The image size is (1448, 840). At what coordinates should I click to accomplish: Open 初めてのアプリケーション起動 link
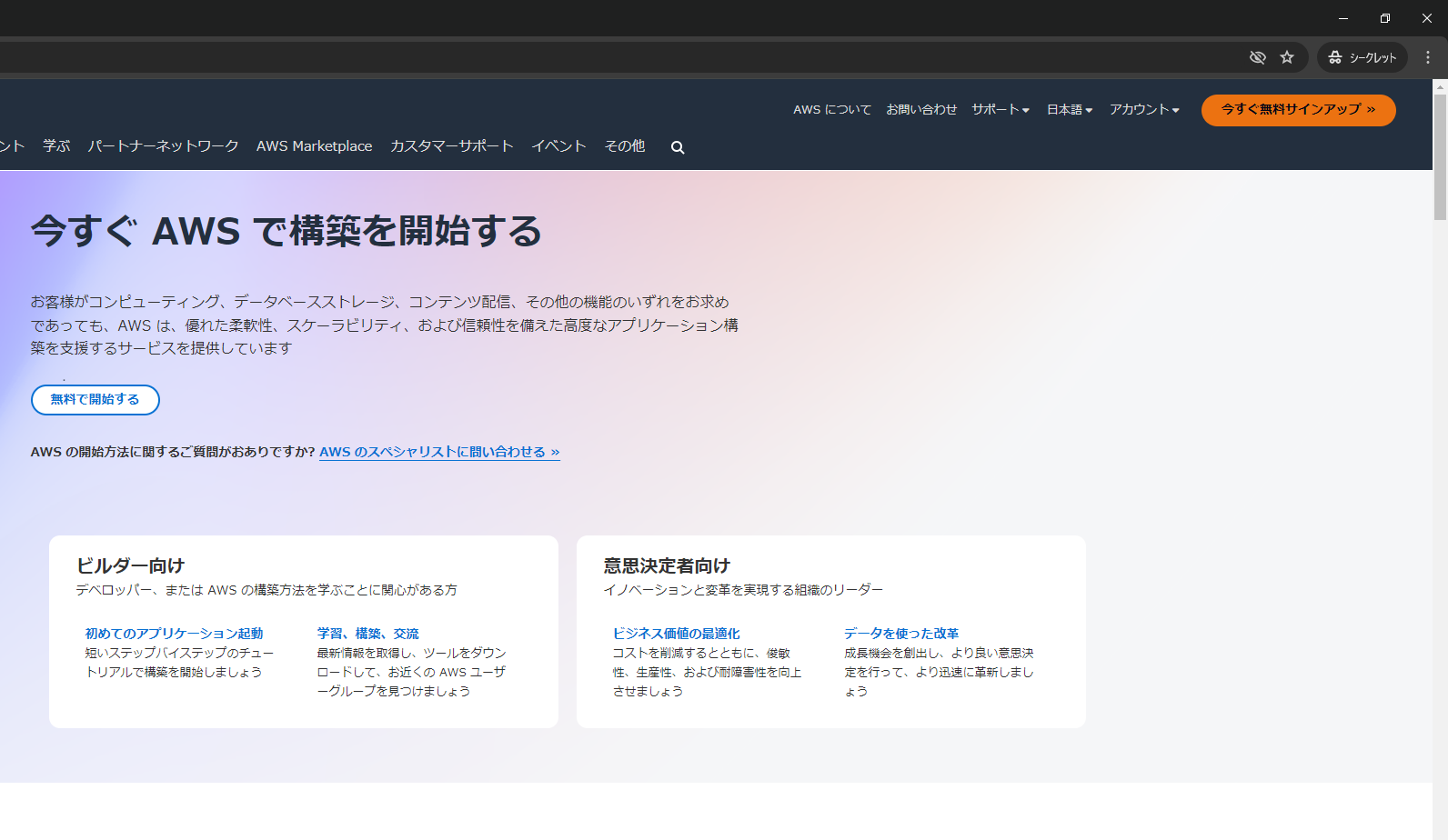[174, 634]
